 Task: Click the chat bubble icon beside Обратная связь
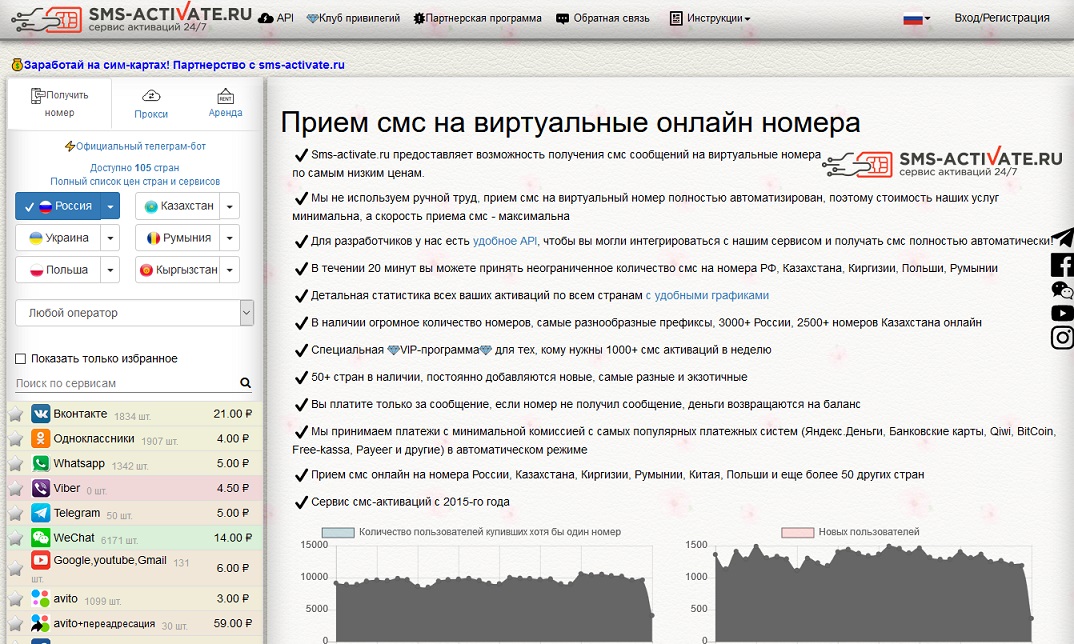pos(562,18)
